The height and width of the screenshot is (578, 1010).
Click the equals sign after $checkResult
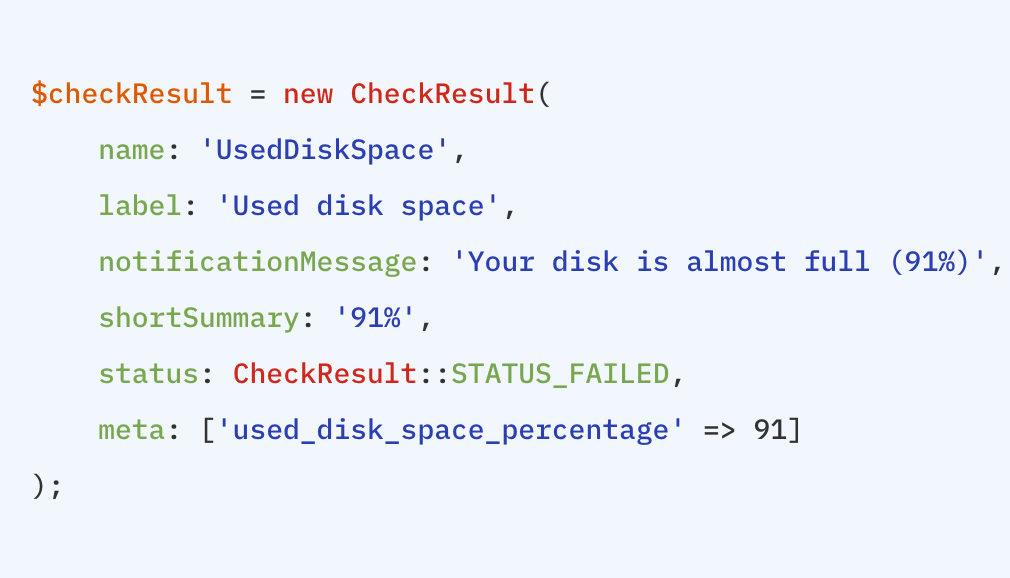pos(257,94)
